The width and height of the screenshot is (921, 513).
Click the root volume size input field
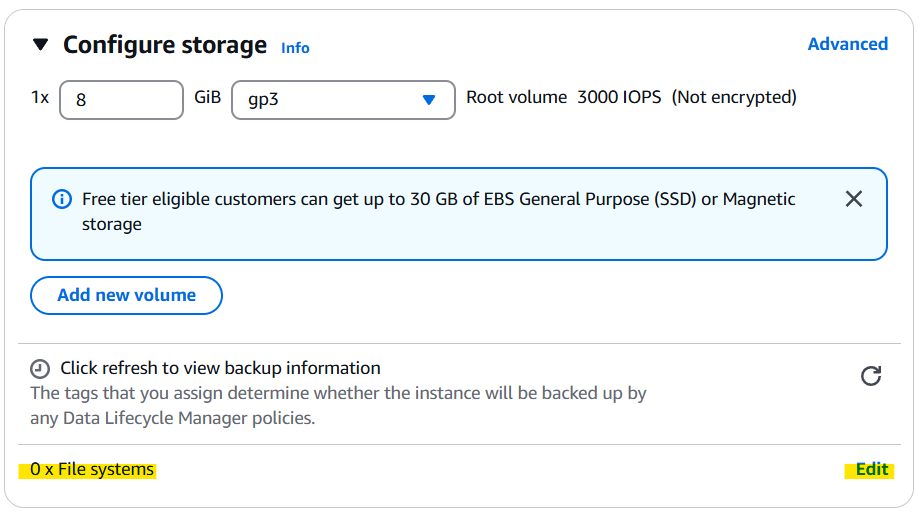click(121, 100)
